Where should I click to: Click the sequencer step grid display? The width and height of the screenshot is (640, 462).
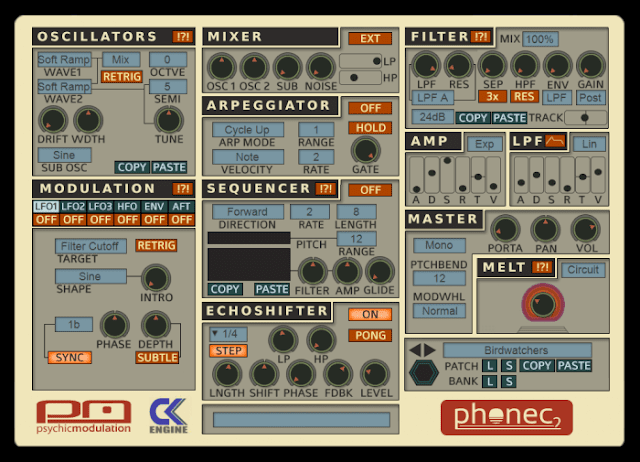click(x=249, y=264)
